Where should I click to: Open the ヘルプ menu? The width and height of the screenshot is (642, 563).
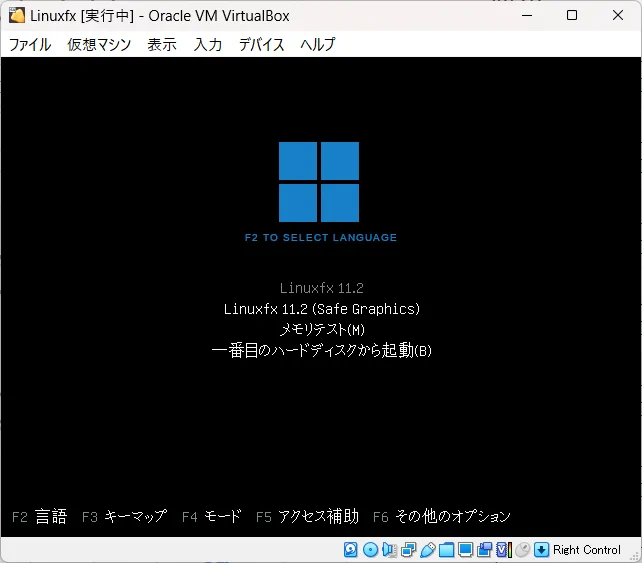coord(318,44)
